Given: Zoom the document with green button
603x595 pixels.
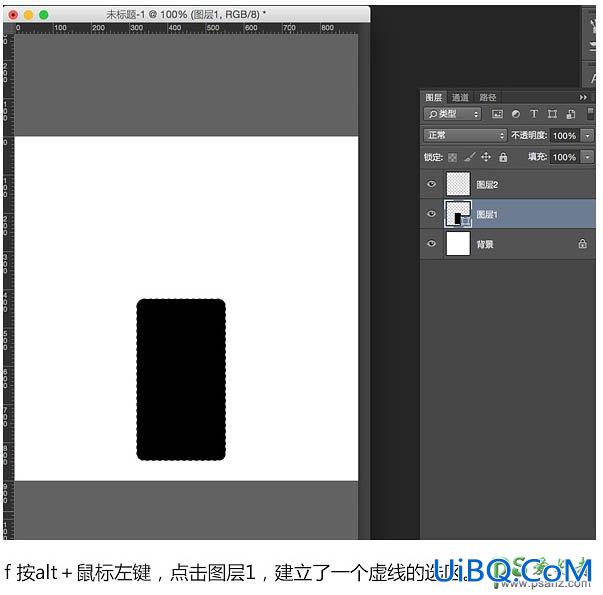Looking at the screenshot, I should tap(44, 15).
